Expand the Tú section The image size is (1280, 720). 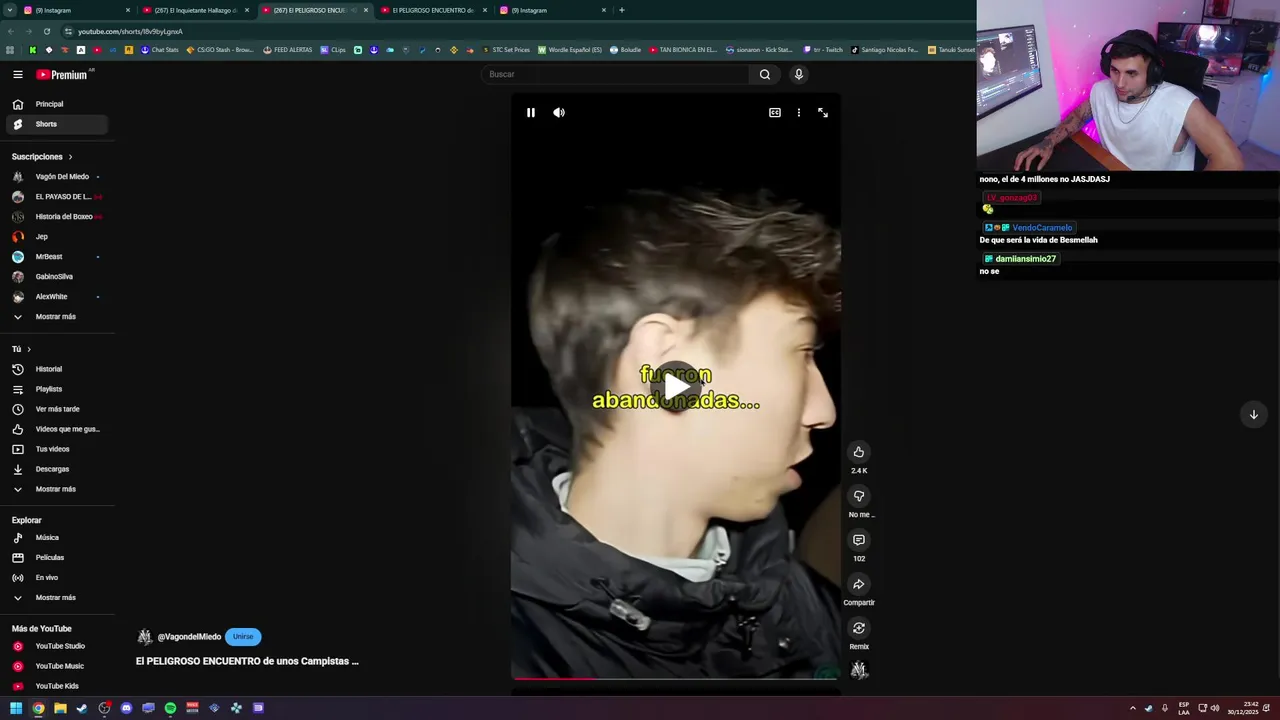(x=22, y=349)
